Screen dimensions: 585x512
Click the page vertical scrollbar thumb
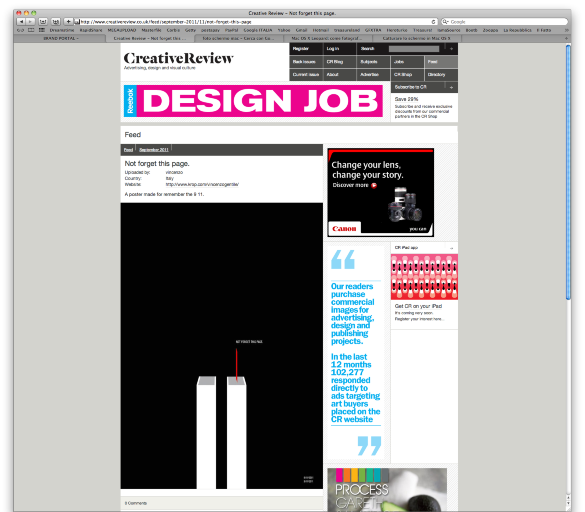[x=568, y=172]
